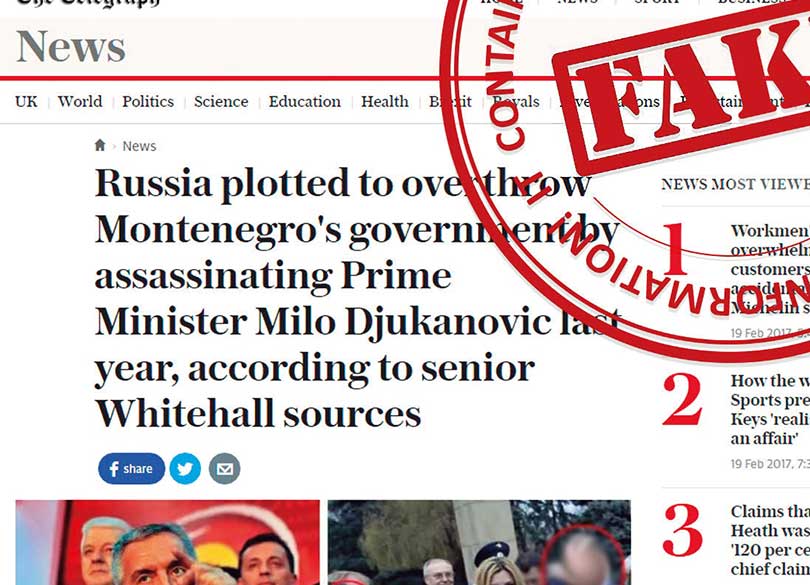Open the Science section
This screenshot has width=810, height=585.
(x=221, y=102)
